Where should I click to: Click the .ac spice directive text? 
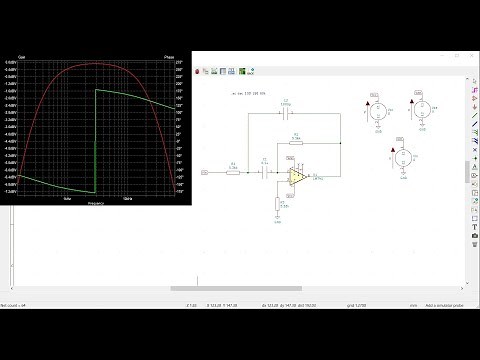(248, 94)
